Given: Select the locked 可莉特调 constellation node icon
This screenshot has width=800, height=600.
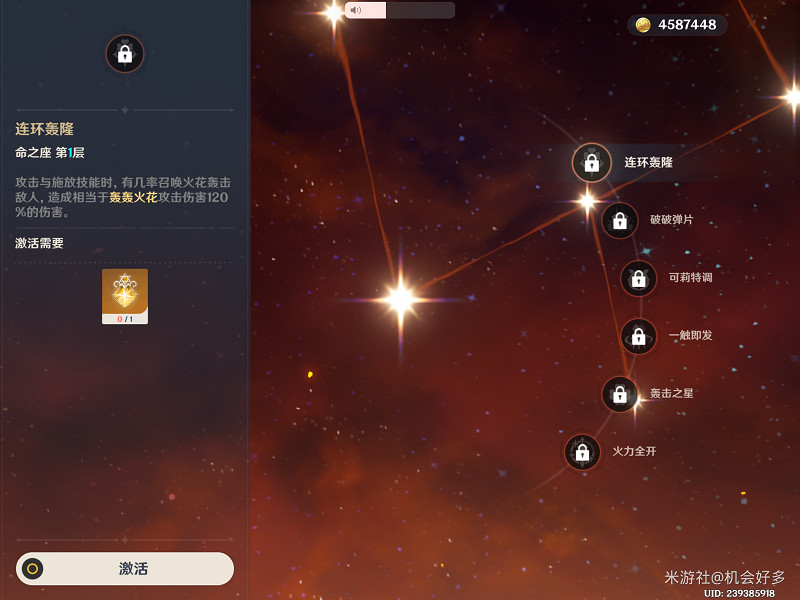Looking at the screenshot, I should pos(638,279).
